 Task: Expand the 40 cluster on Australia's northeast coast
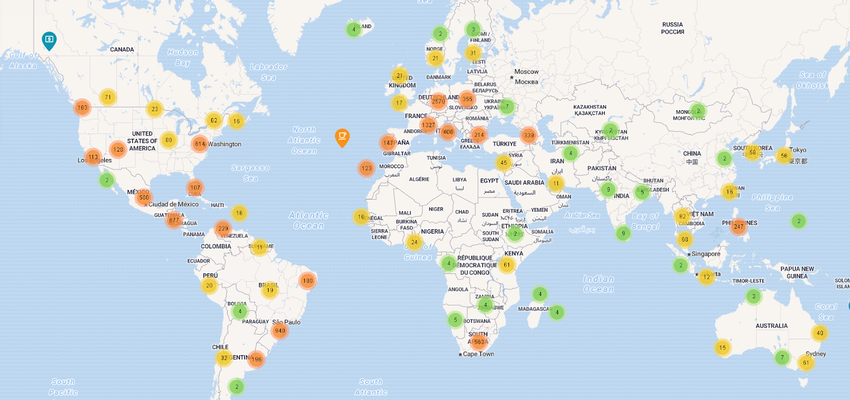click(820, 333)
